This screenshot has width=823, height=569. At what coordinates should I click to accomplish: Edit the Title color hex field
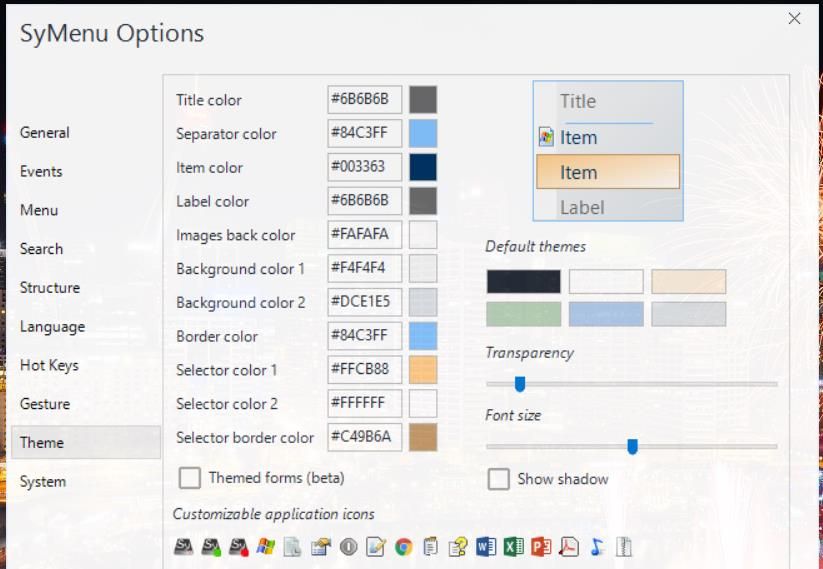click(365, 100)
